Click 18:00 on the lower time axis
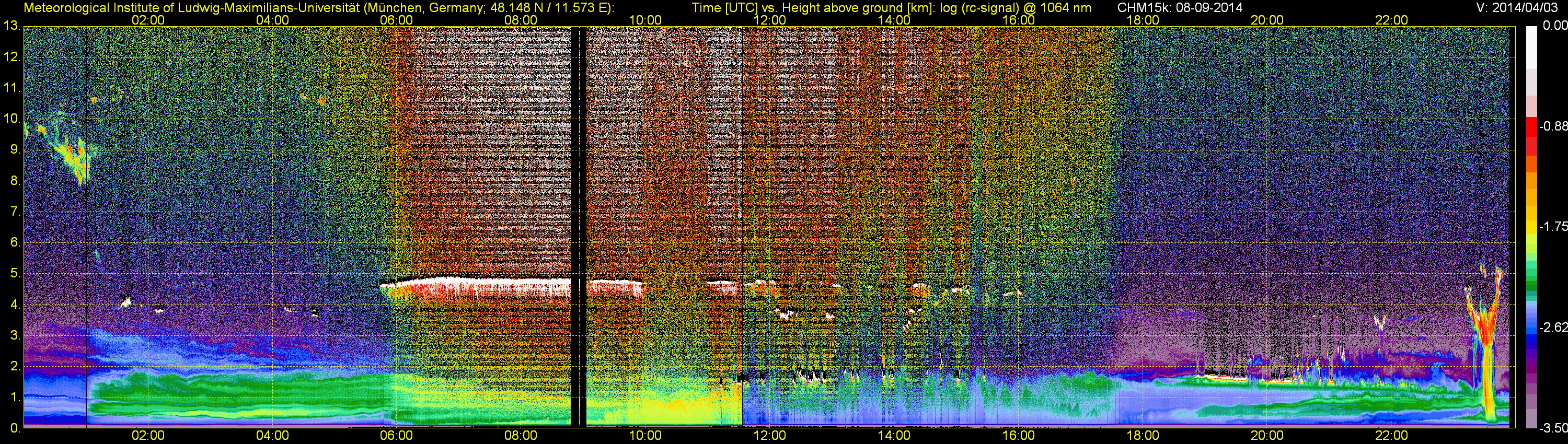 [x=1143, y=436]
